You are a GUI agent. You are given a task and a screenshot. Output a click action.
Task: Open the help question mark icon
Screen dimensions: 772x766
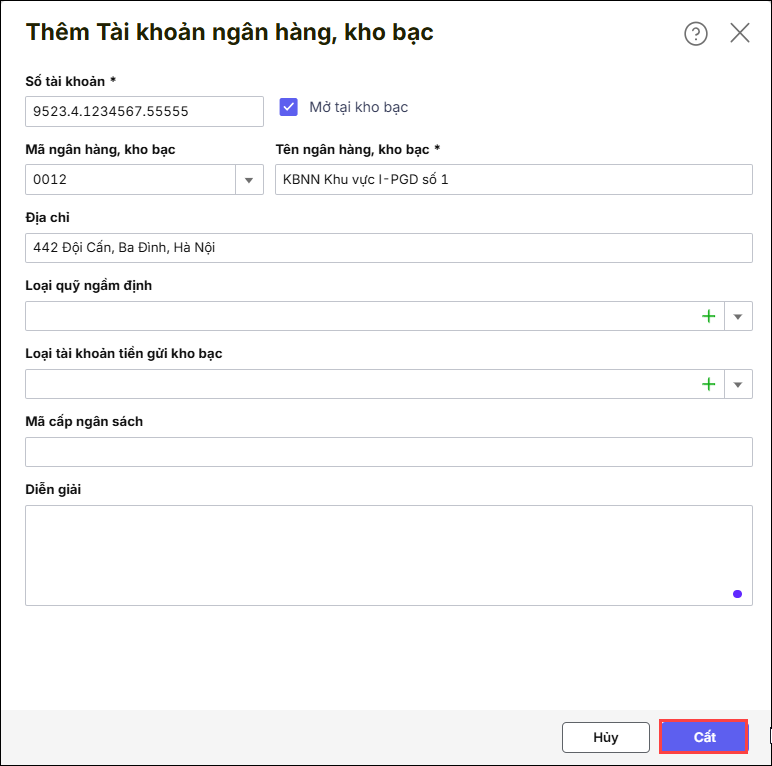pos(695,34)
